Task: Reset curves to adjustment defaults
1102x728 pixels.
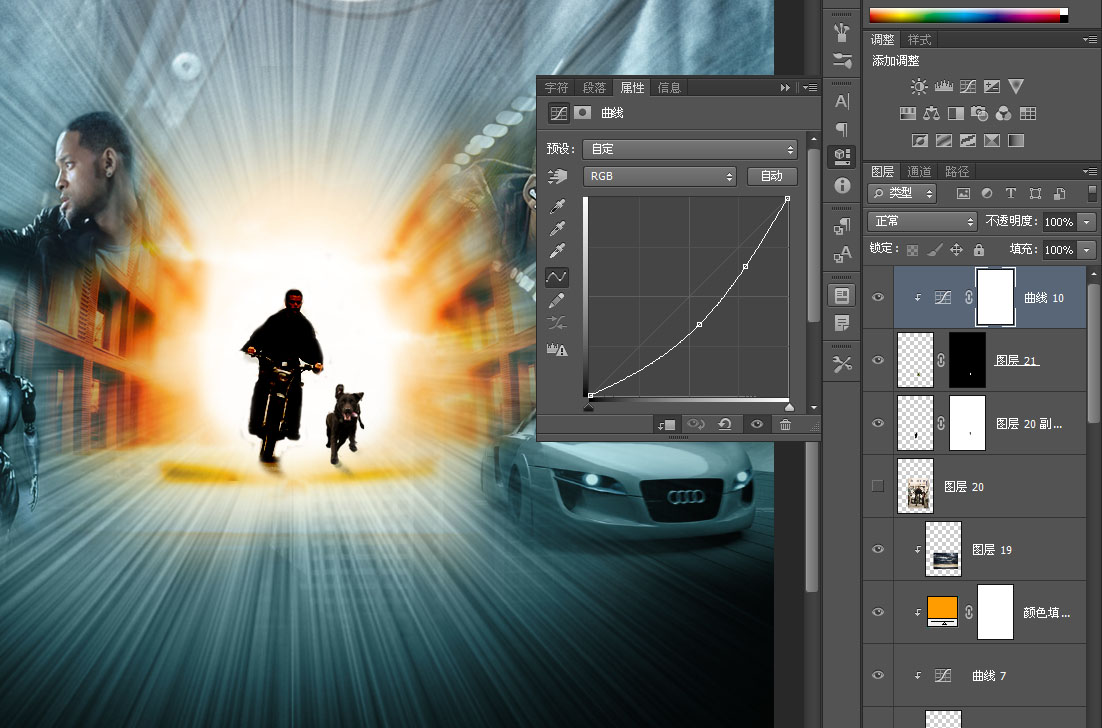Action: pyautogui.click(x=725, y=424)
